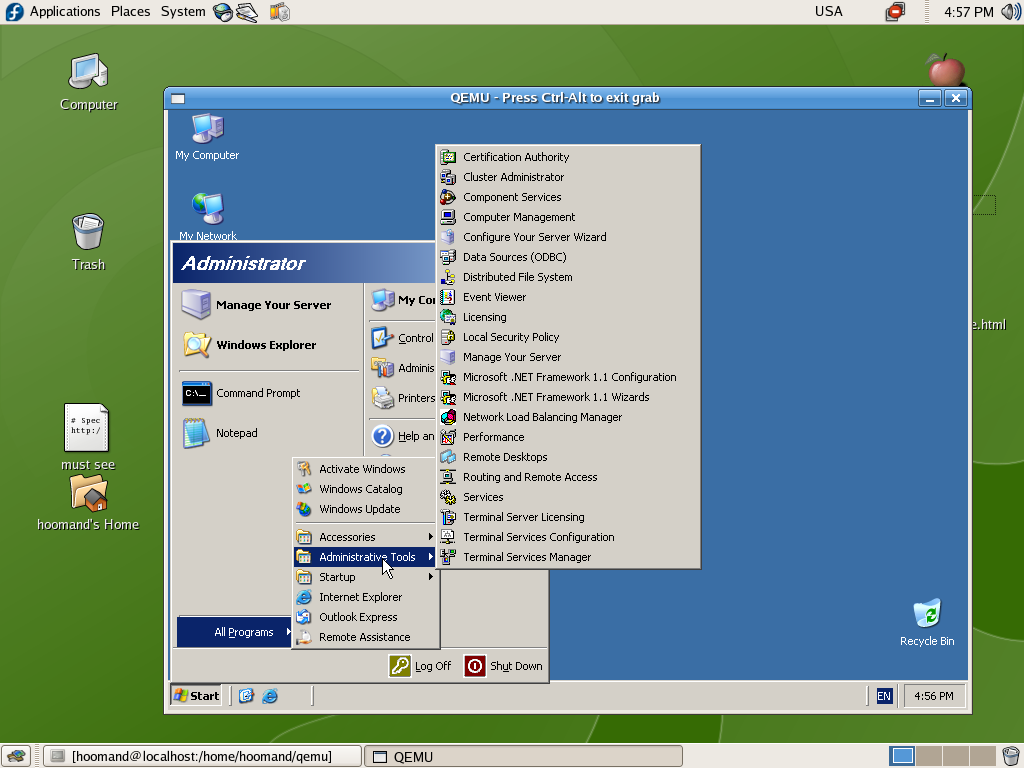Click the GNOME show desktop button

[16, 757]
